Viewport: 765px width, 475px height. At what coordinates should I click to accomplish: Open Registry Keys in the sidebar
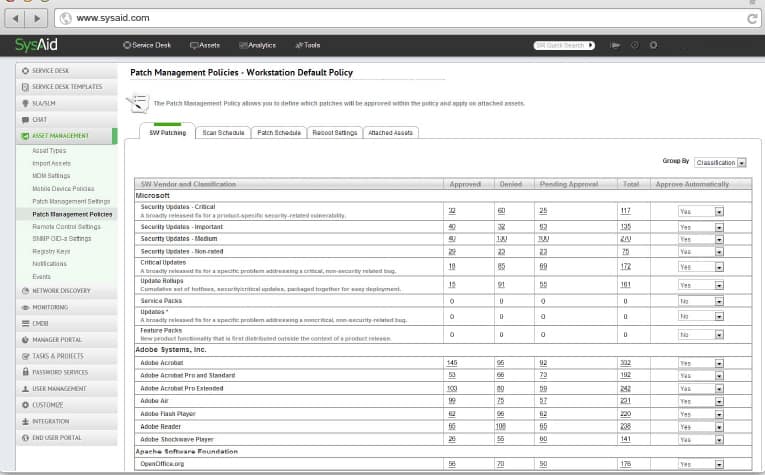click(x=51, y=252)
